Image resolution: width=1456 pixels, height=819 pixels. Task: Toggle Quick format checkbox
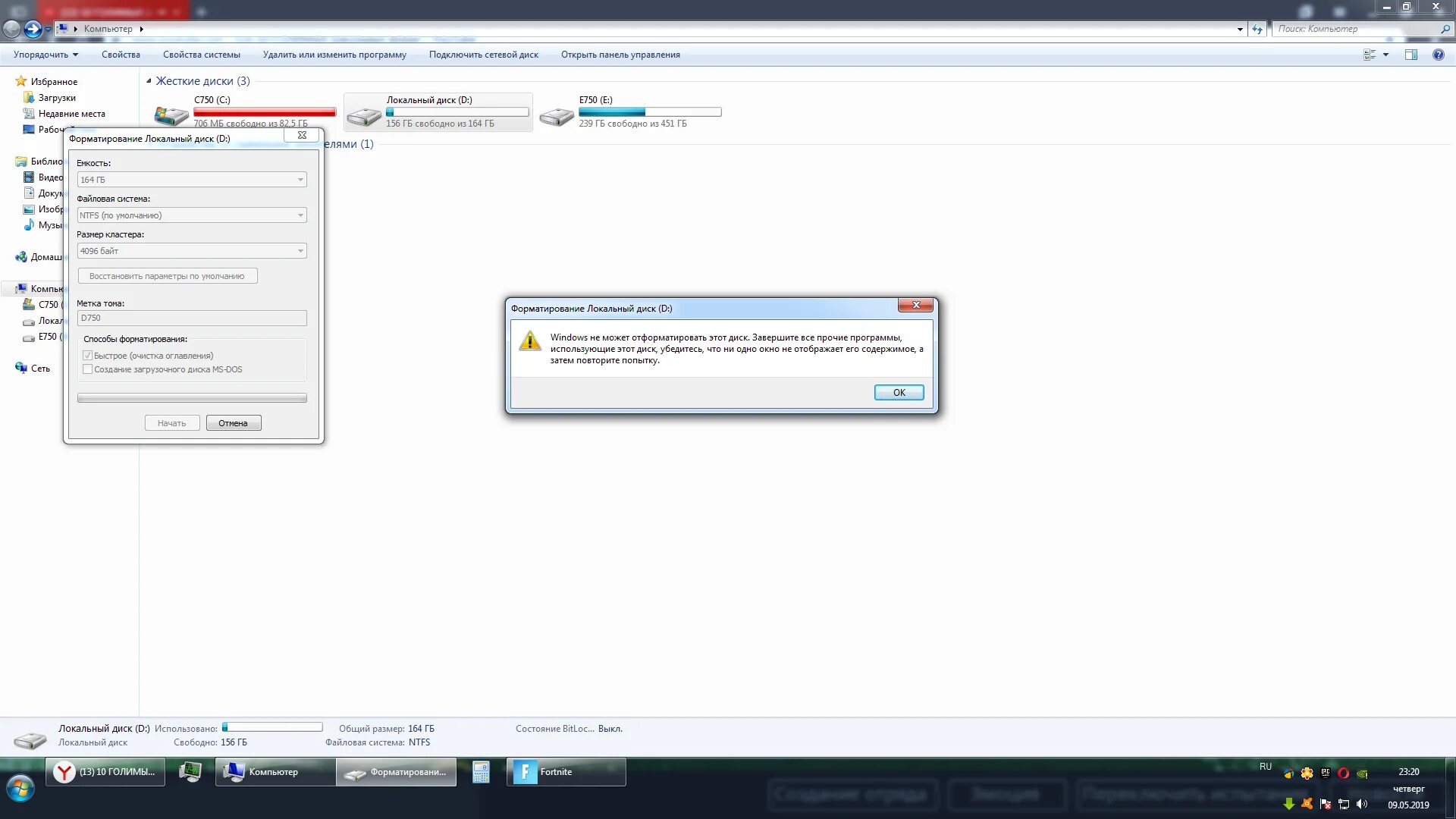point(88,356)
